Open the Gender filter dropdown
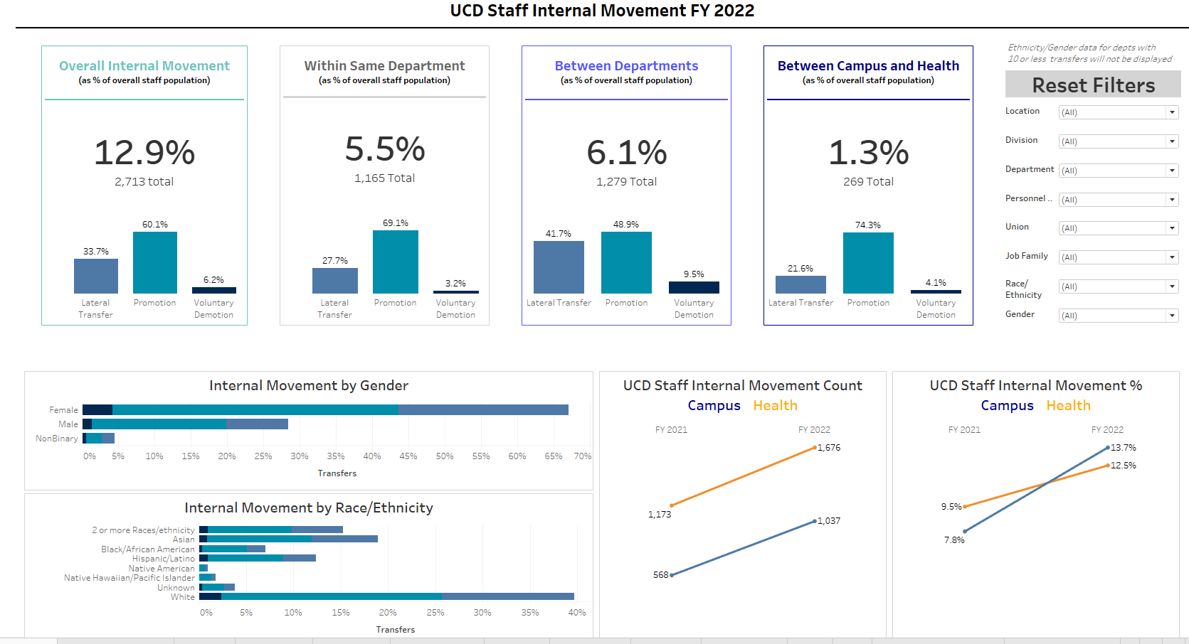The height and width of the screenshot is (644, 1189). pyautogui.click(x=1118, y=316)
